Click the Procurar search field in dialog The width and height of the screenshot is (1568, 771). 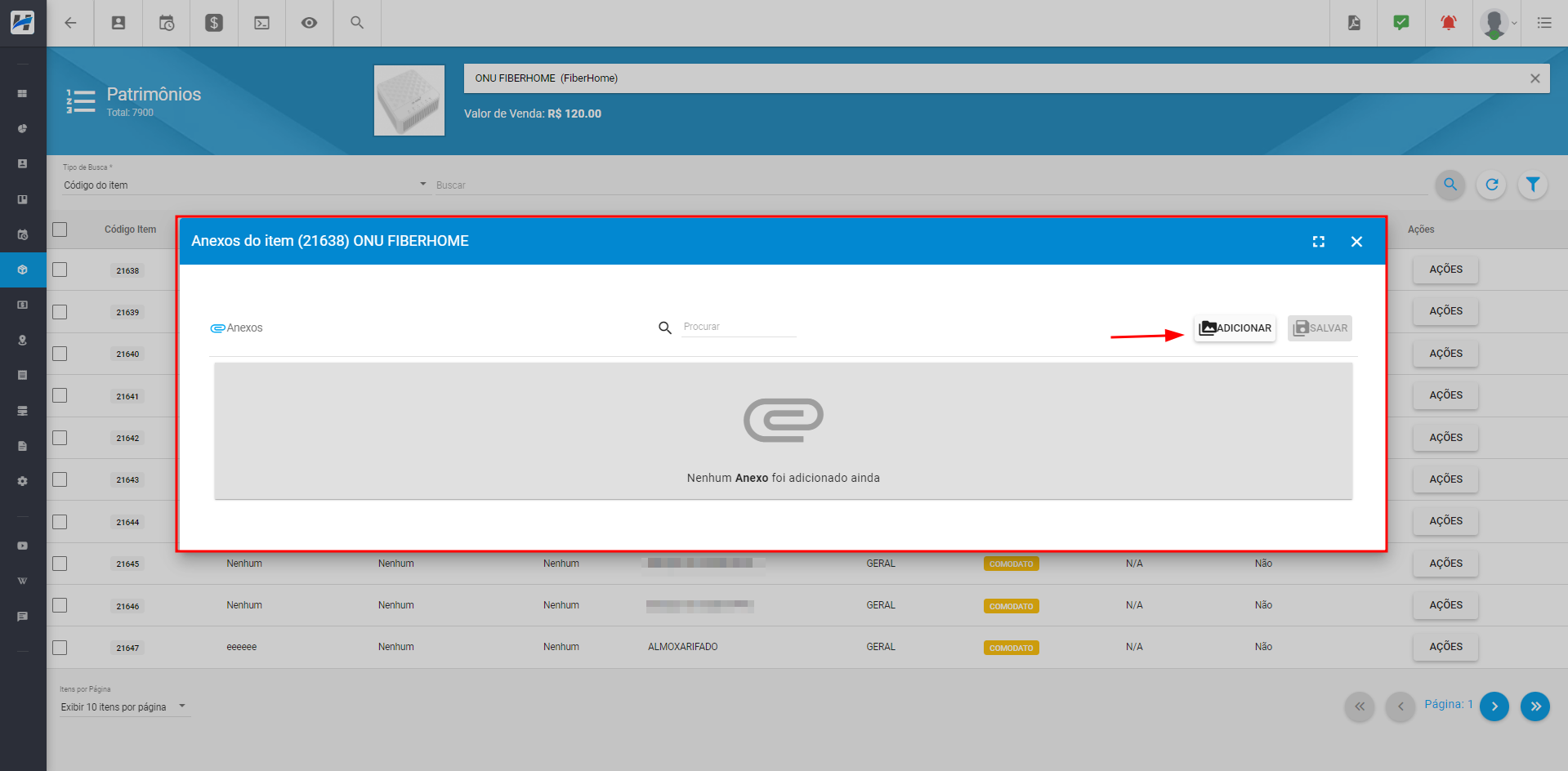[739, 327]
